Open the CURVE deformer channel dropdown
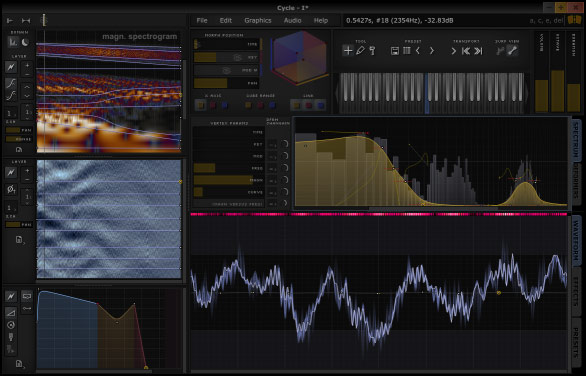 [x=272, y=192]
